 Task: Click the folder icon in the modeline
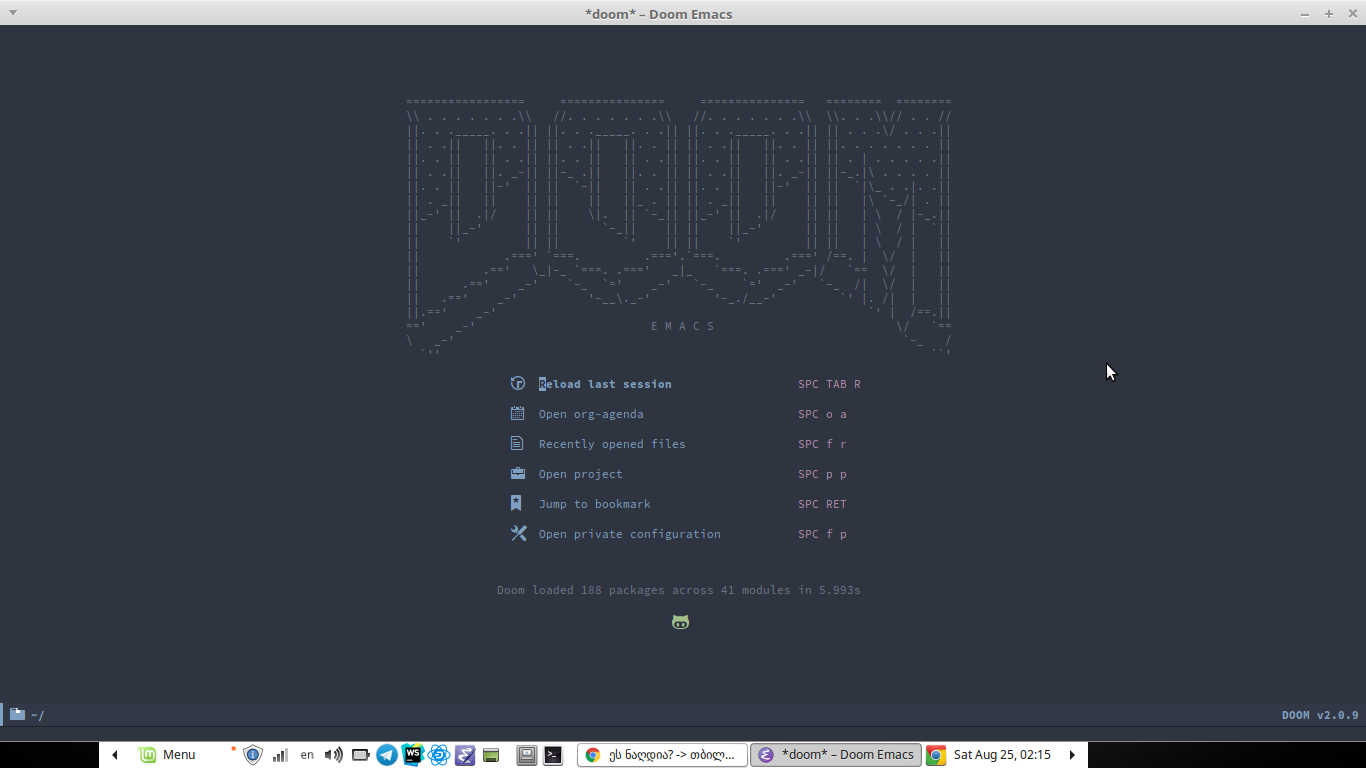(x=17, y=714)
